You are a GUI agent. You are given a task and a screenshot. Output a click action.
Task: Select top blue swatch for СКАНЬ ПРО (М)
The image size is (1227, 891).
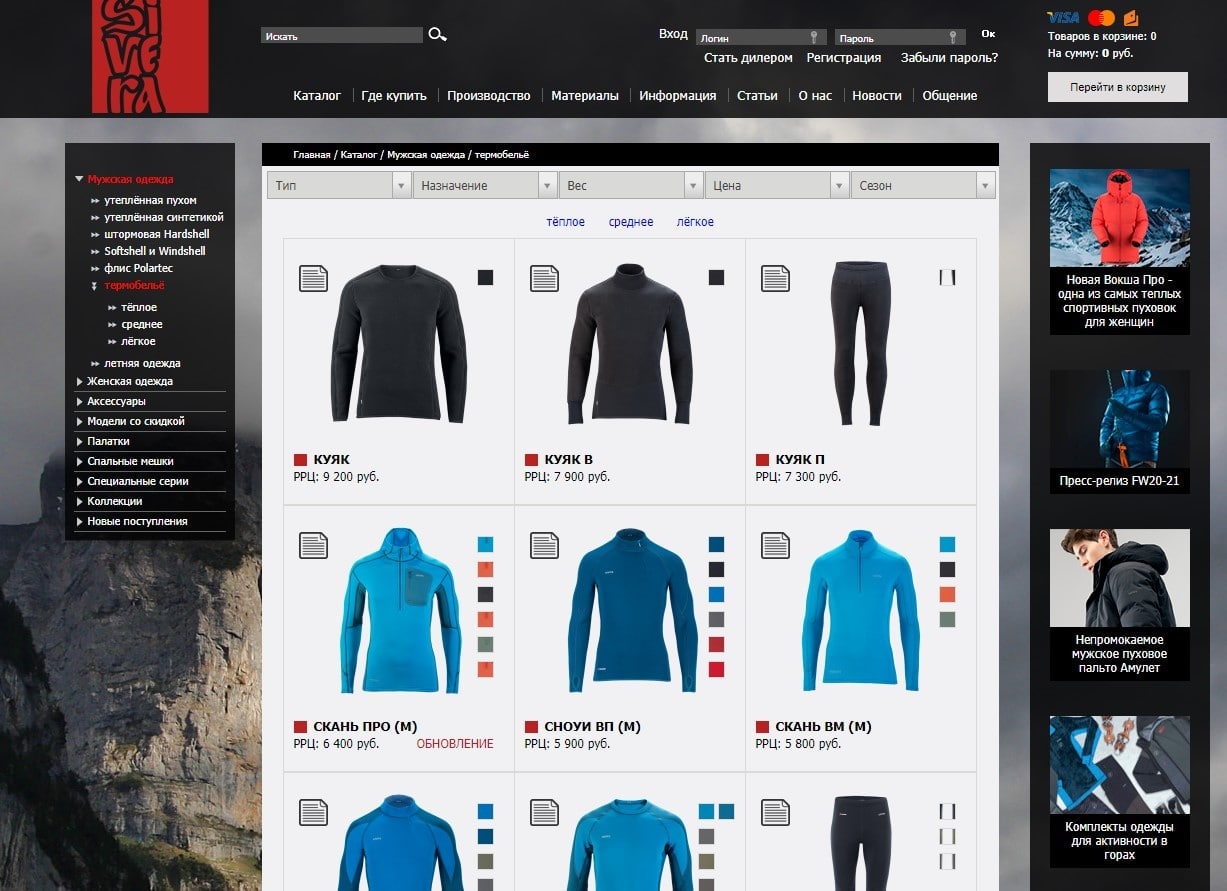pyautogui.click(x=485, y=545)
